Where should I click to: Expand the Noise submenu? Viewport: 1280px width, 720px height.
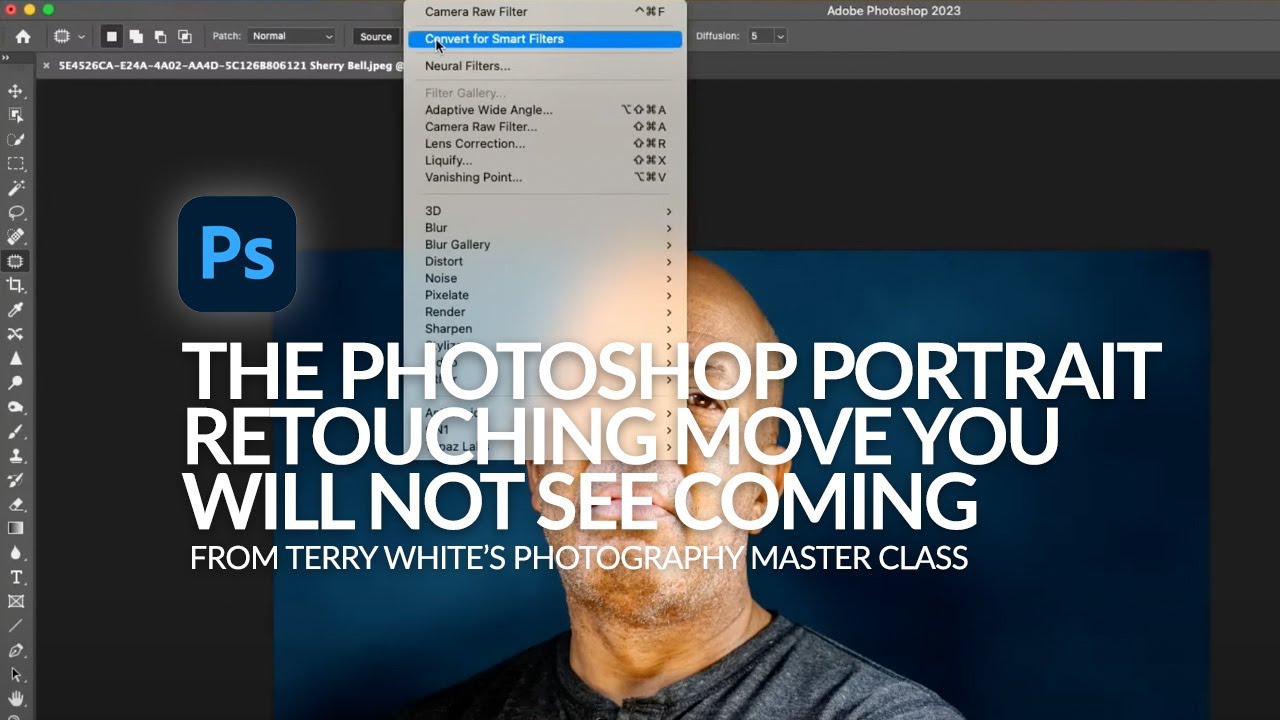tap(545, 278)
